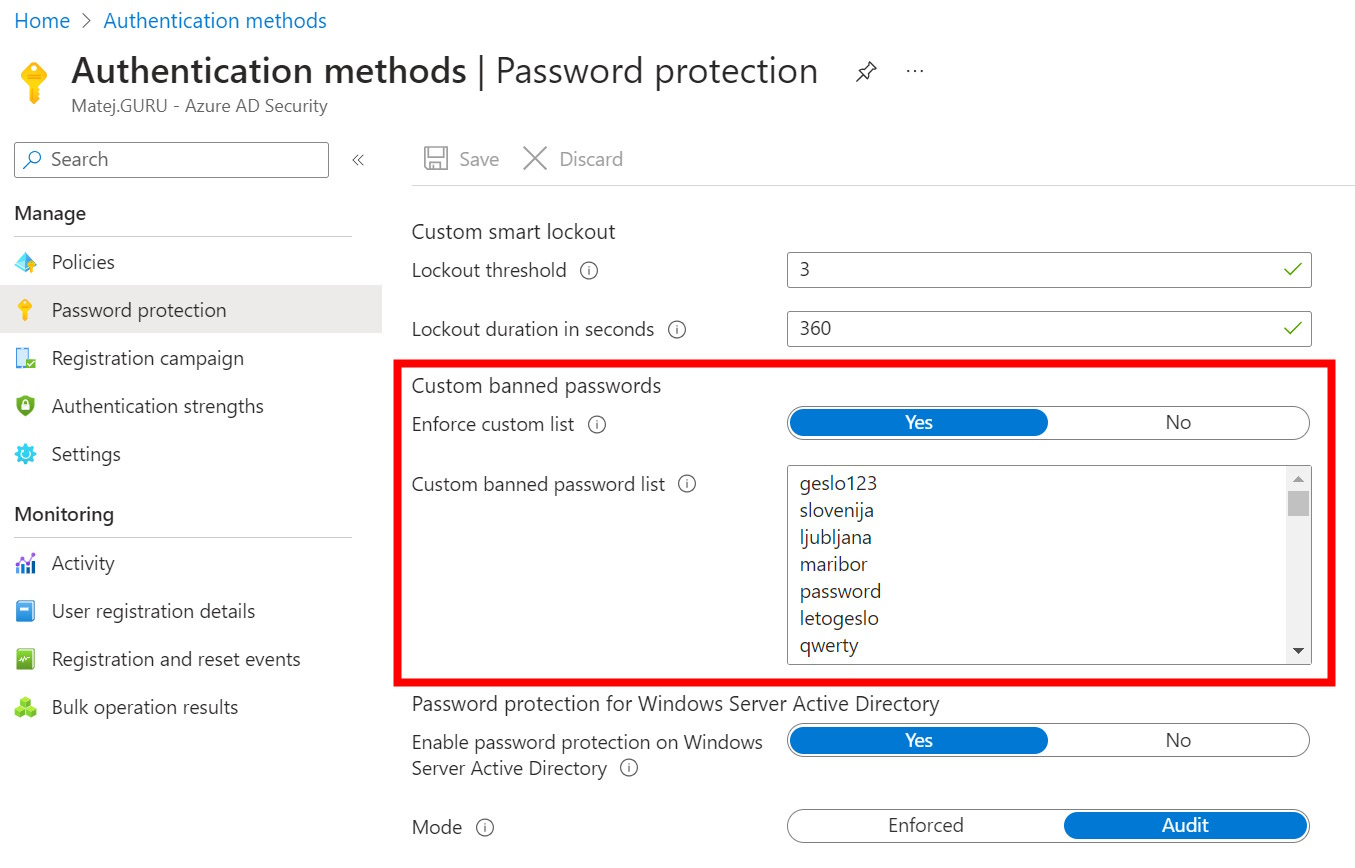Click info icon beside Lockout duration in seconds

point(677,330)
